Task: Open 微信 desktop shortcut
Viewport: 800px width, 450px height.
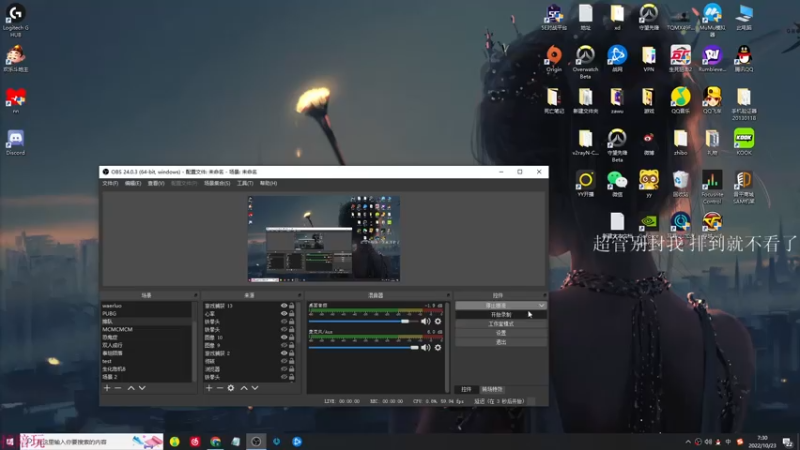Action: [x=617, y=184]
